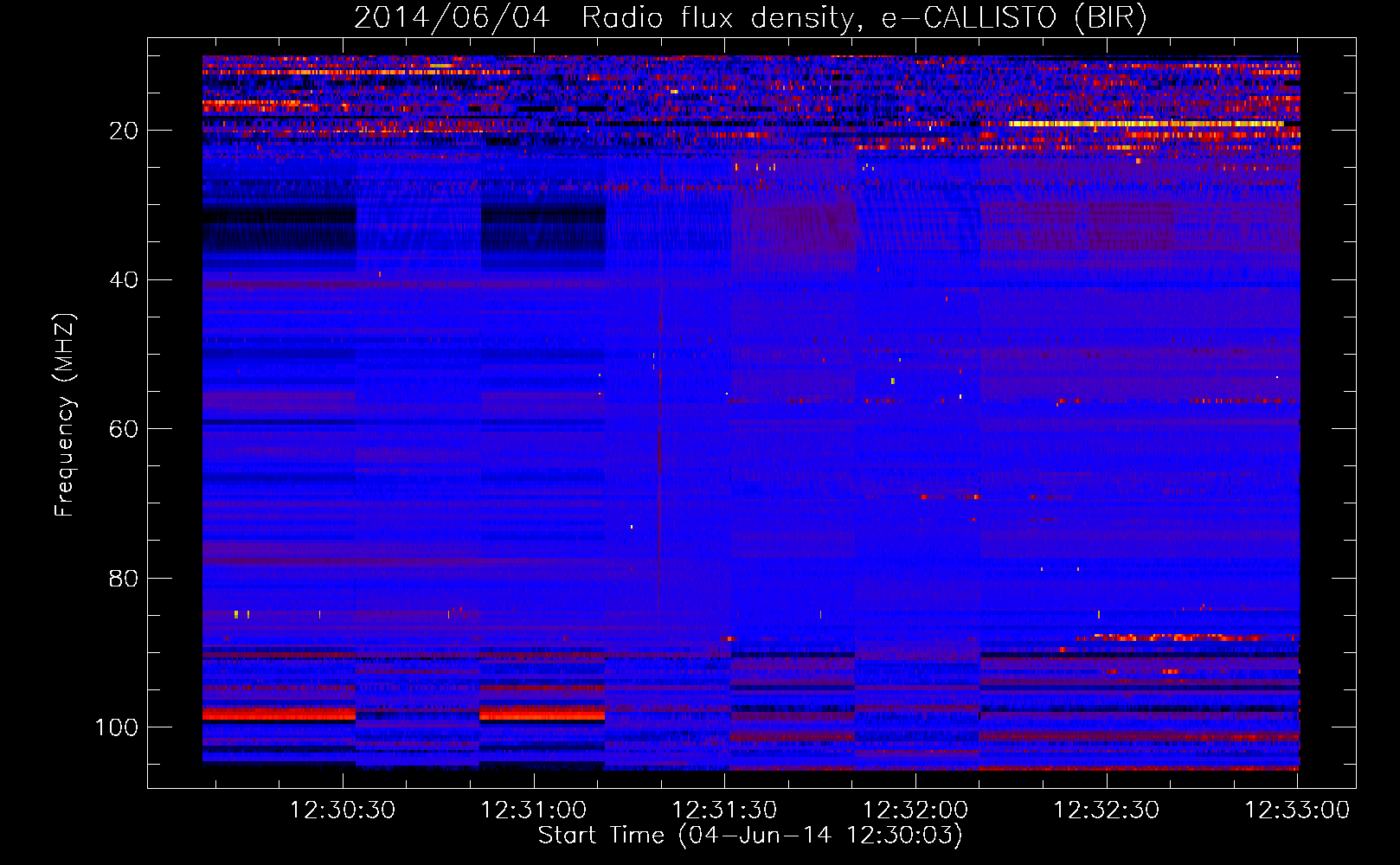Click the 12:31:30 time tick label
1400x865 pixels.
(x=724, y=811)
